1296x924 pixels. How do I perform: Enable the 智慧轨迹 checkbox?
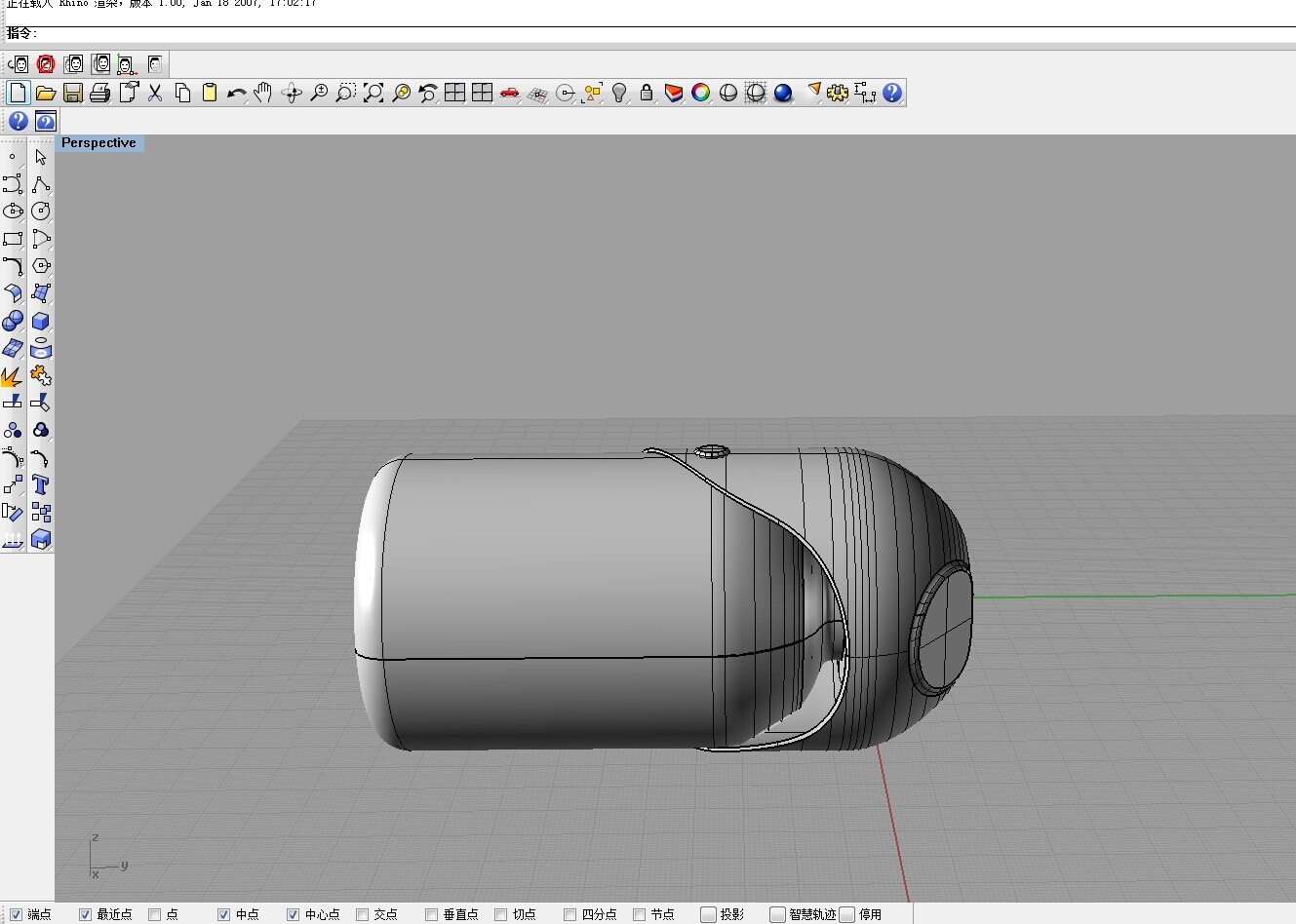click(777, 914)
